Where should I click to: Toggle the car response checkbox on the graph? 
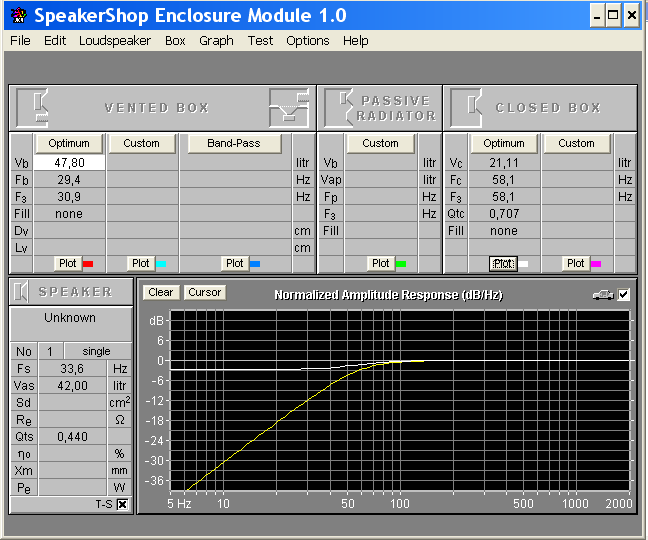[624, 295]
